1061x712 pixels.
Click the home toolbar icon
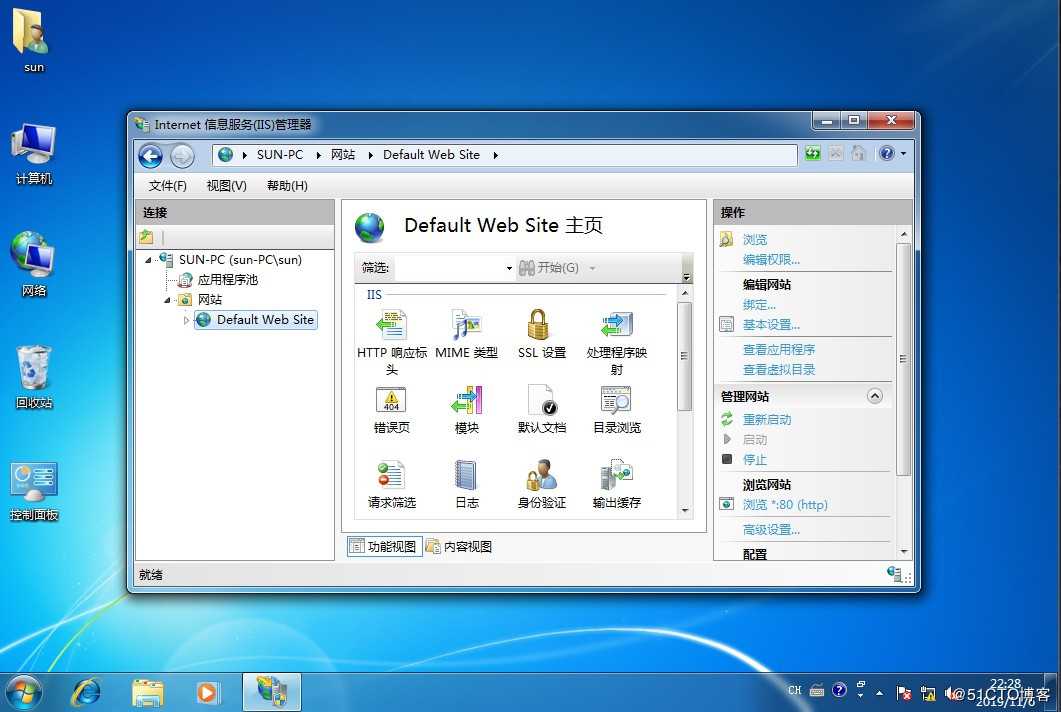(858, 154)
